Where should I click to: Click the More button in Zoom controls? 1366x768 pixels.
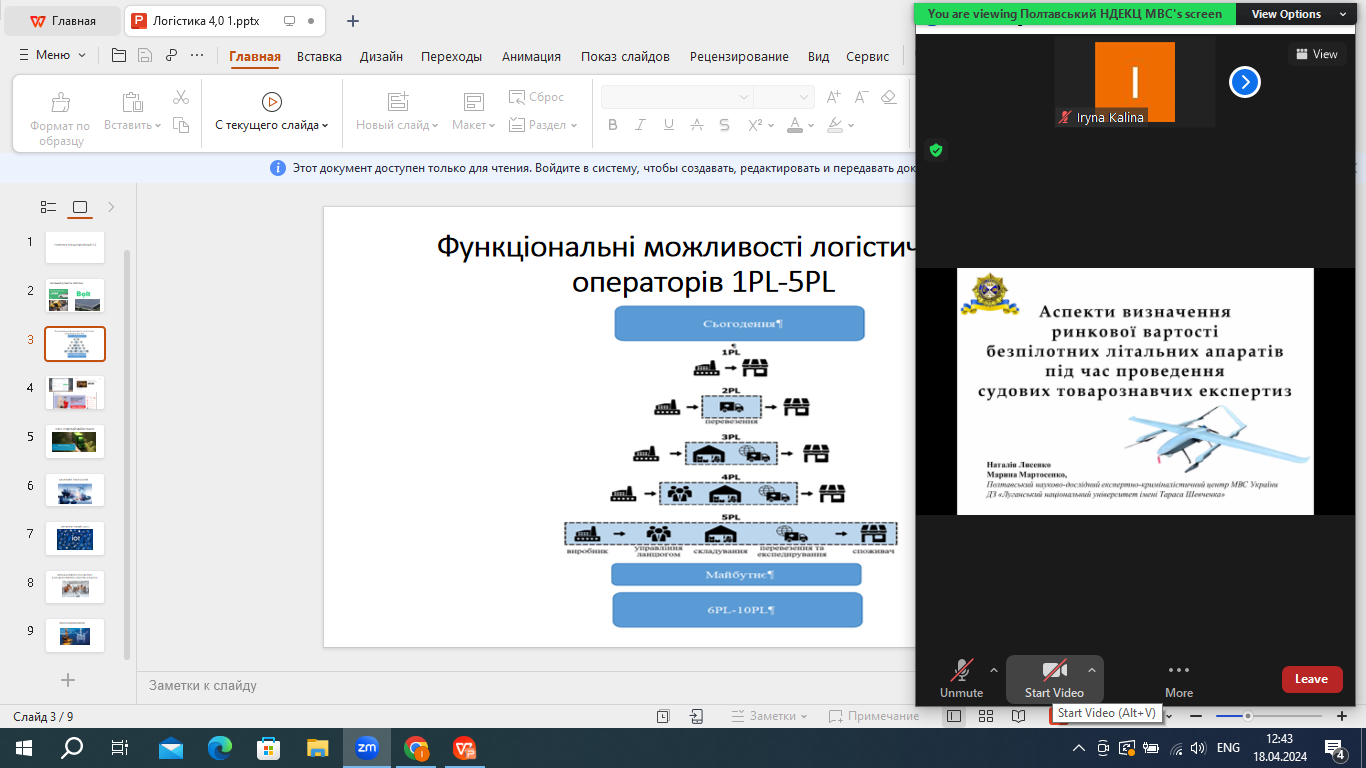pyautogui.click(x=1178, y=678)
